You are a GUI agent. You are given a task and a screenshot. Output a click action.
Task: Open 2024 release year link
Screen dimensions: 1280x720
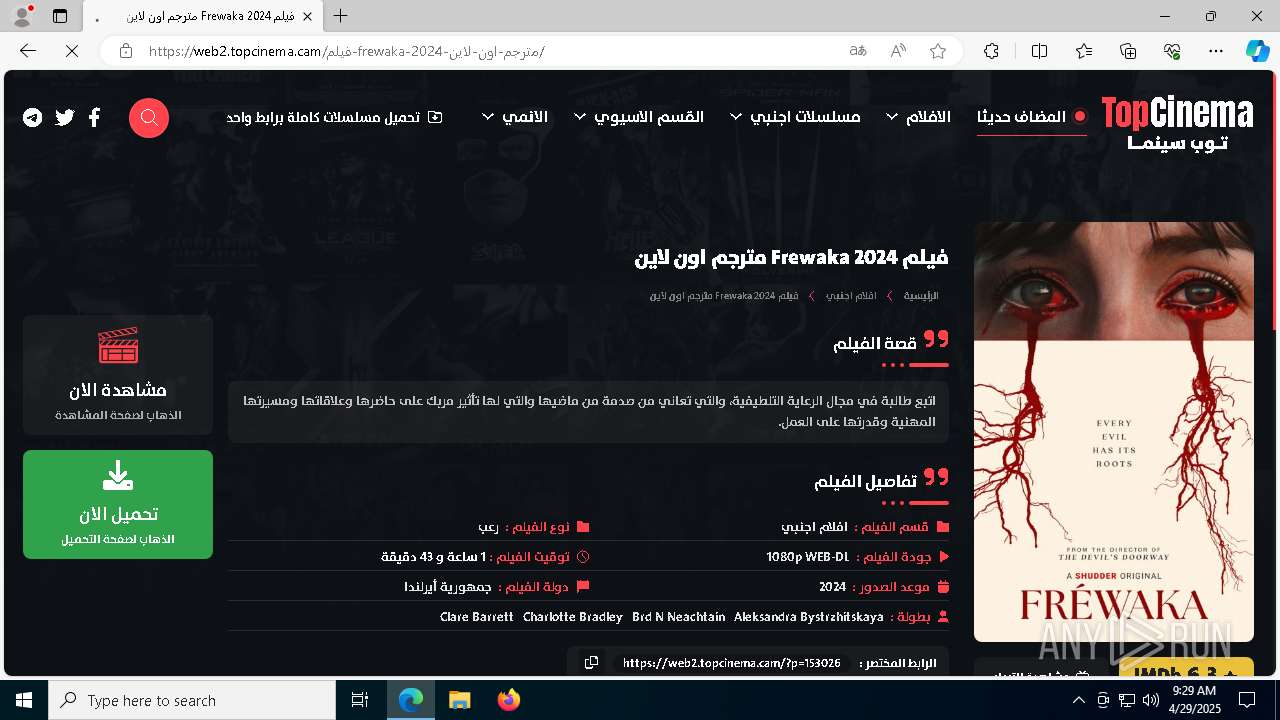point(833,587)
